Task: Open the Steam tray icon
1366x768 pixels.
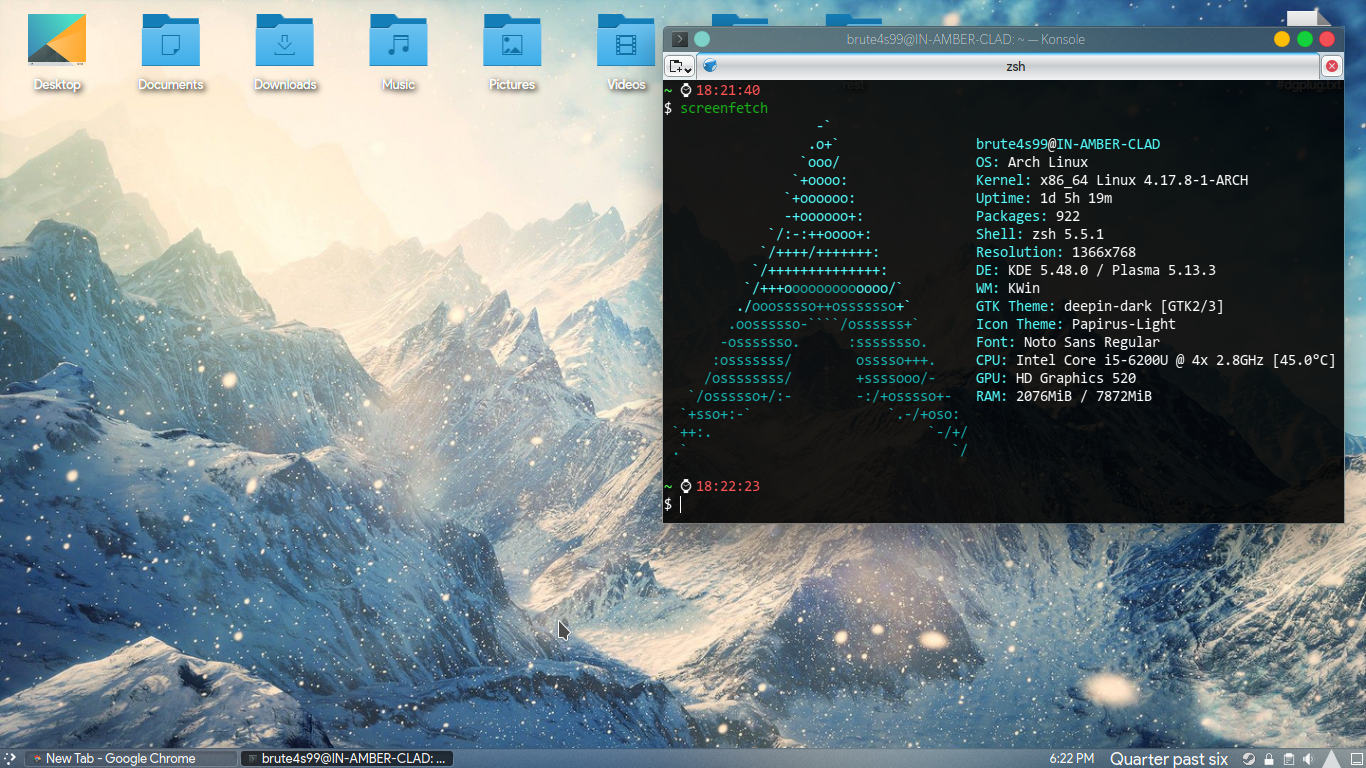Action: pos(1249,759)
